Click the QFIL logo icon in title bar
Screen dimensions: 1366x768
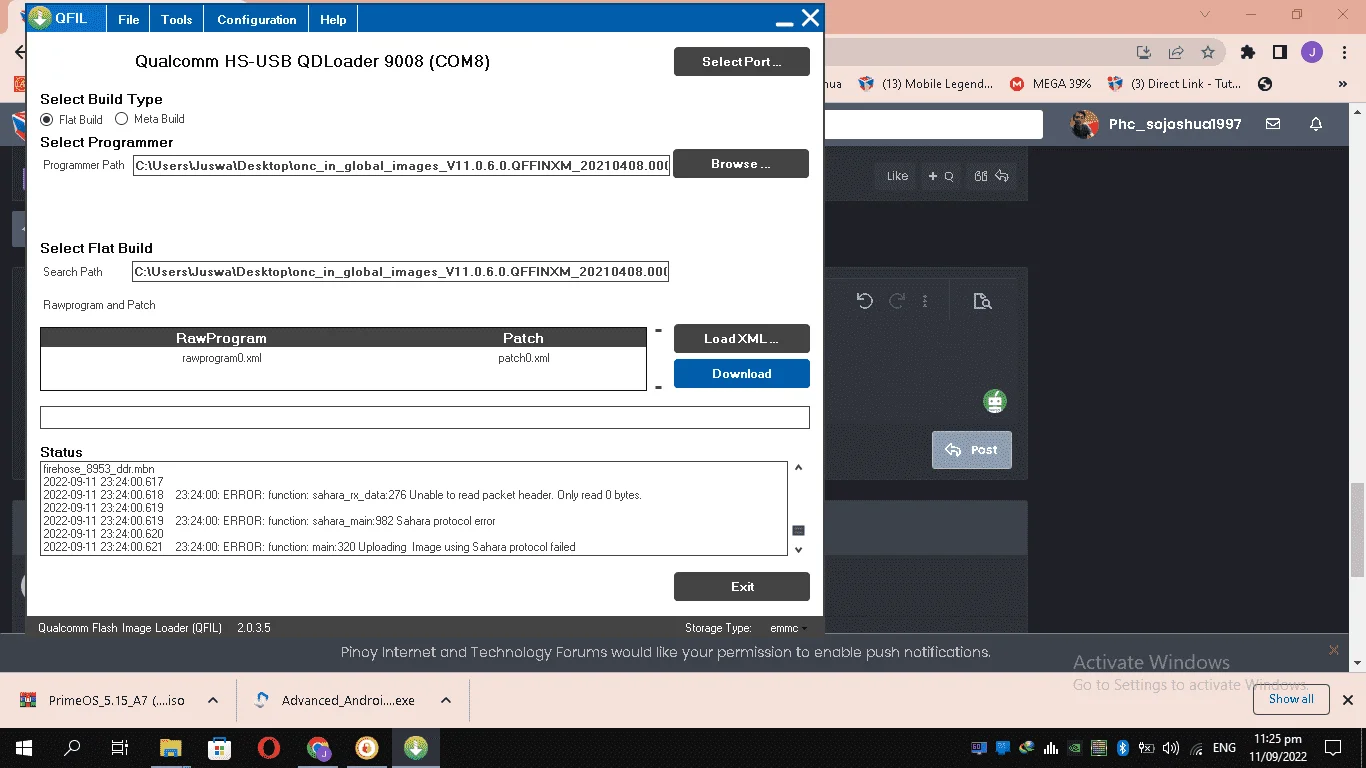(40, 18)
